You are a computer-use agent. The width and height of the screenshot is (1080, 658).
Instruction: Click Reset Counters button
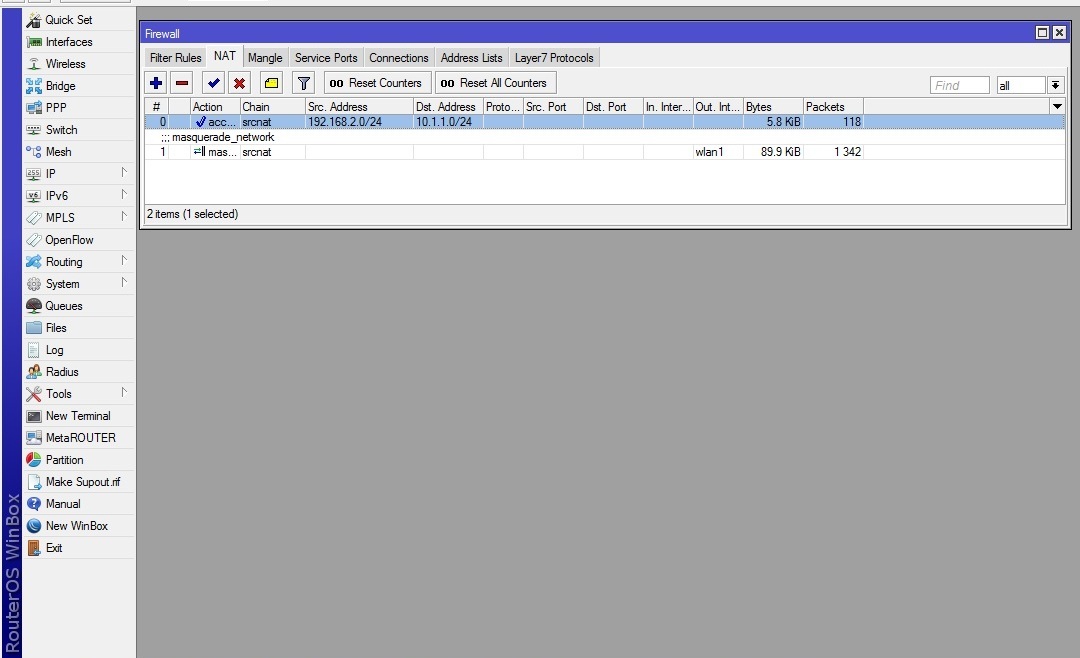pyautogui.click(x=377, y=83)
